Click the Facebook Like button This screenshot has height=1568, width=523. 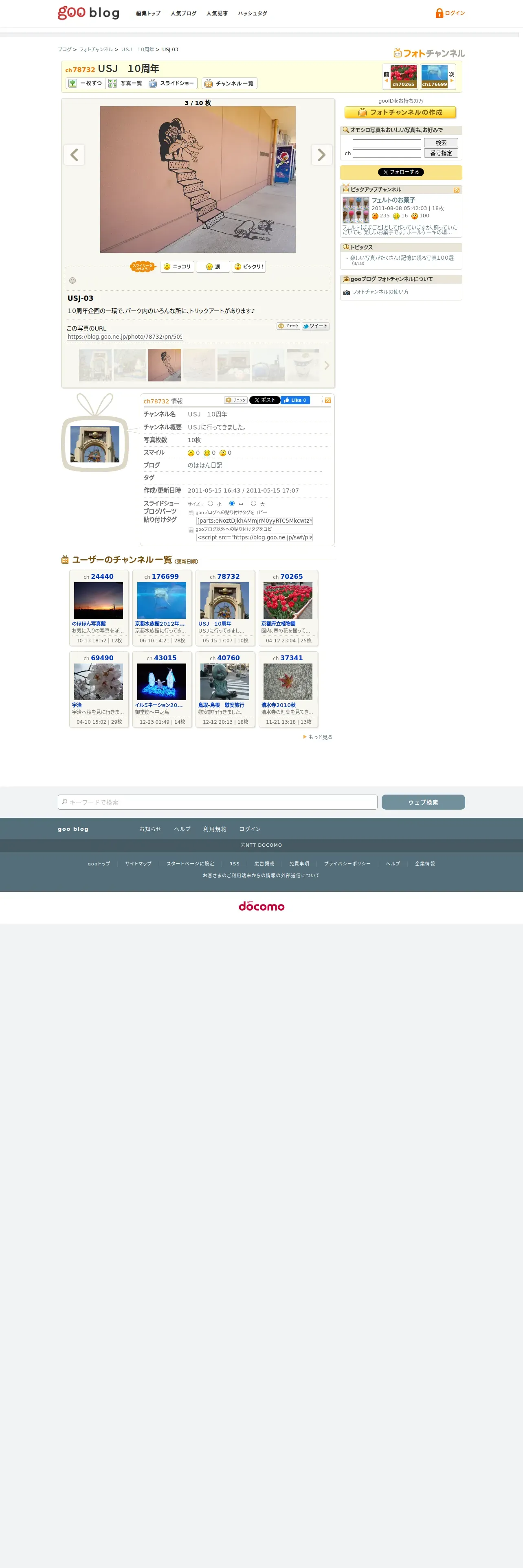click(295, 400)
